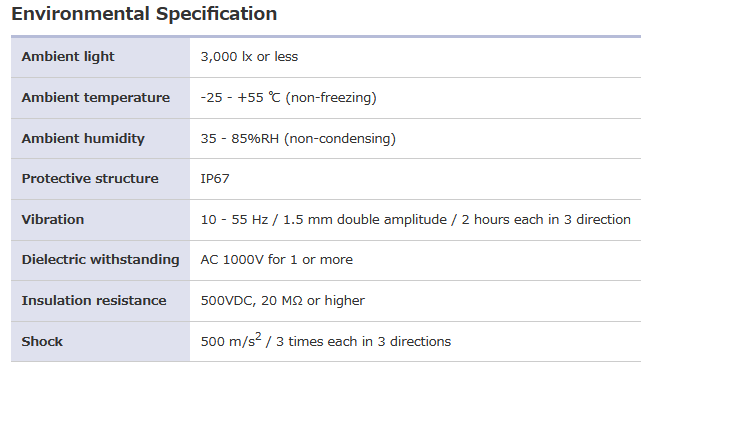Click the Environmental Specification heading
This screenshot has width=740, height=423.
point(144,14)
